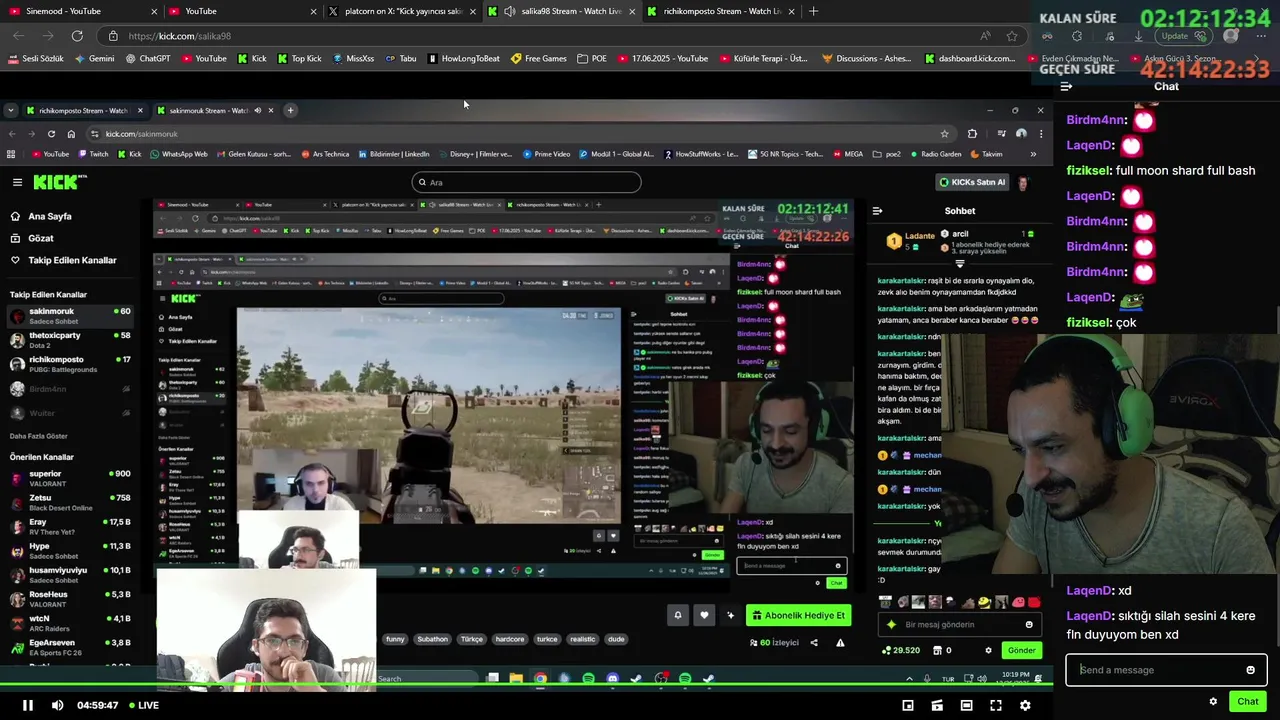Toggle follow with the heart icon

(x=704, y=615)
